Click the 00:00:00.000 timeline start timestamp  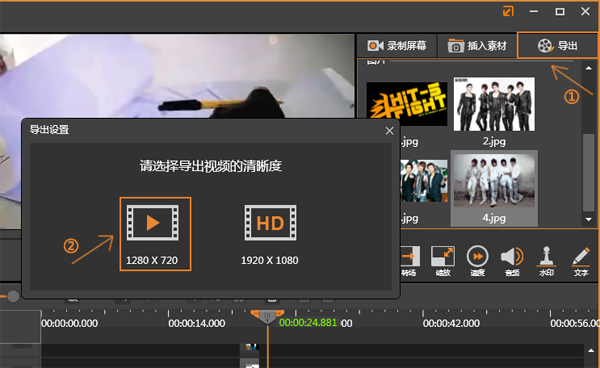69,324
